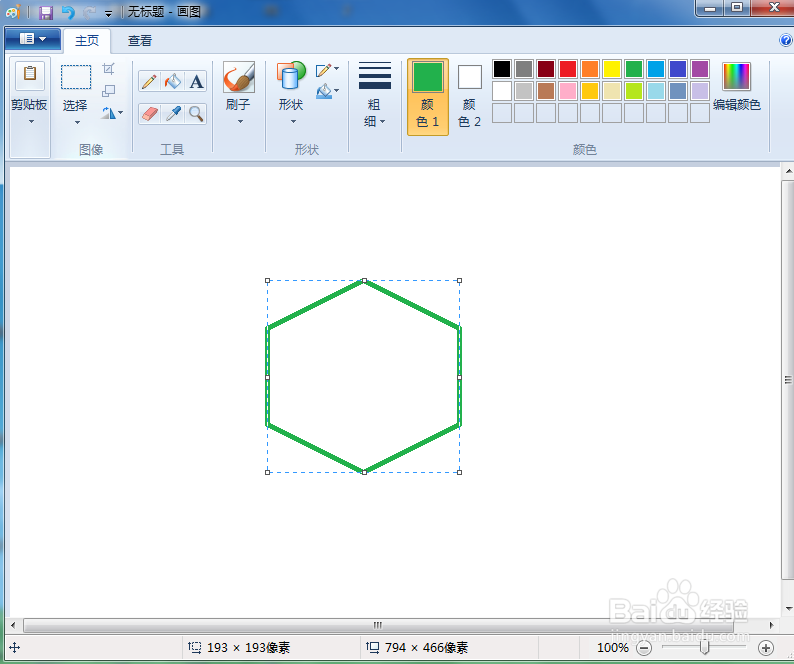Pick the black color swatch
Image resolution: width=794 pixels, height=664 pixels.
coord(502,69)
